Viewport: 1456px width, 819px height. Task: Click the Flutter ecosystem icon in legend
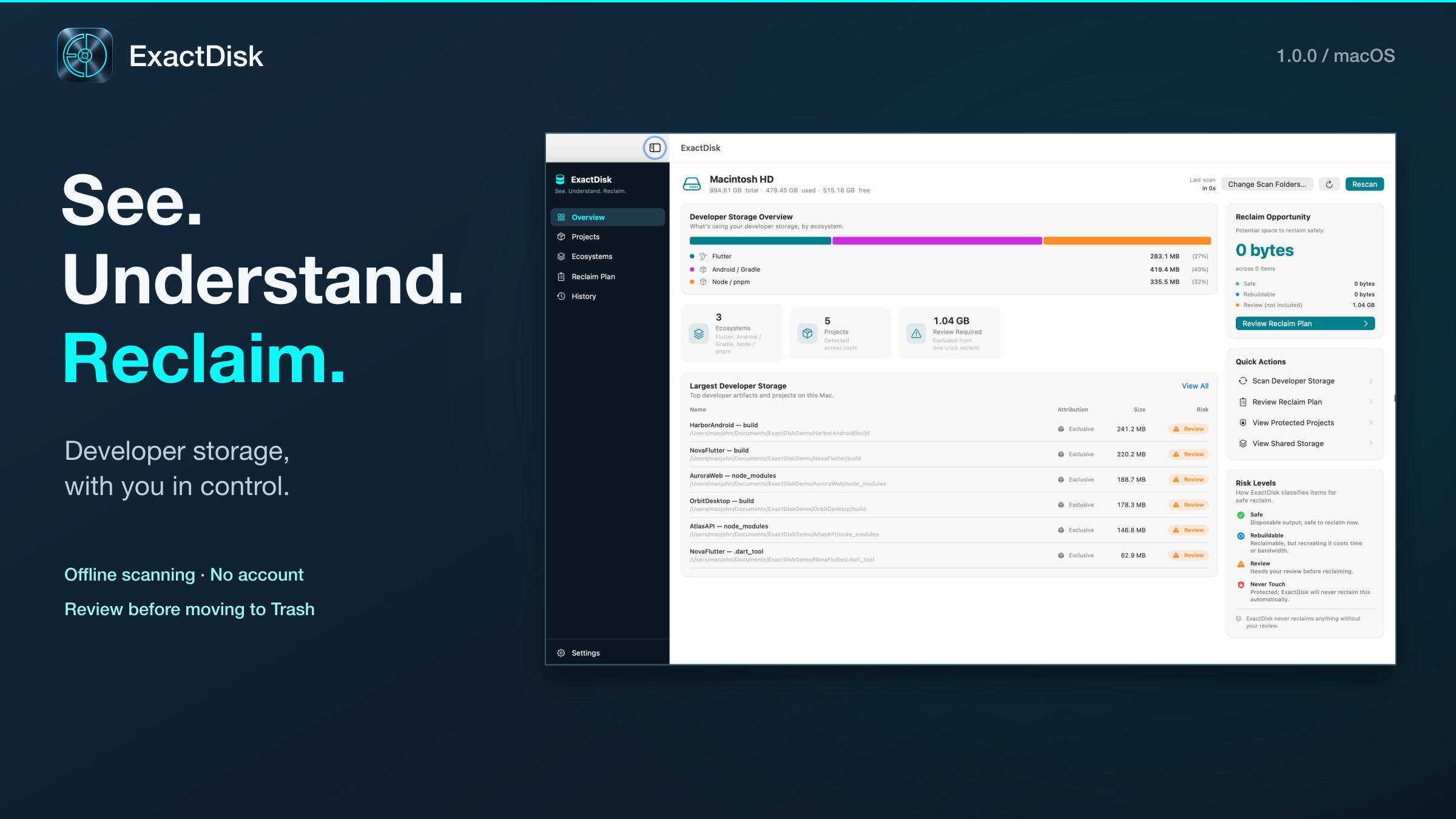pos(703,257)
